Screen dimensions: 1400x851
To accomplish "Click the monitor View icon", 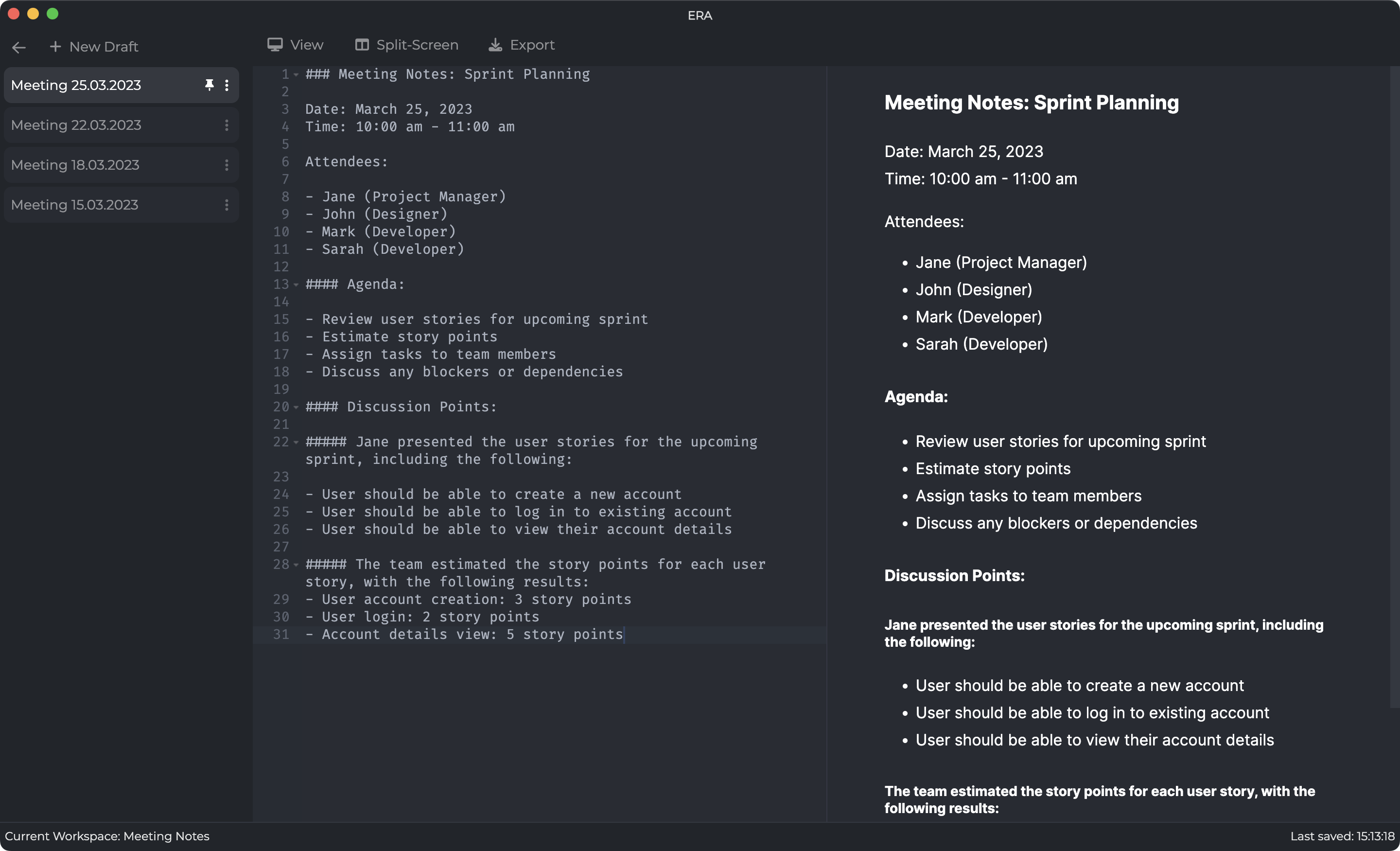I will click(275, 45).
